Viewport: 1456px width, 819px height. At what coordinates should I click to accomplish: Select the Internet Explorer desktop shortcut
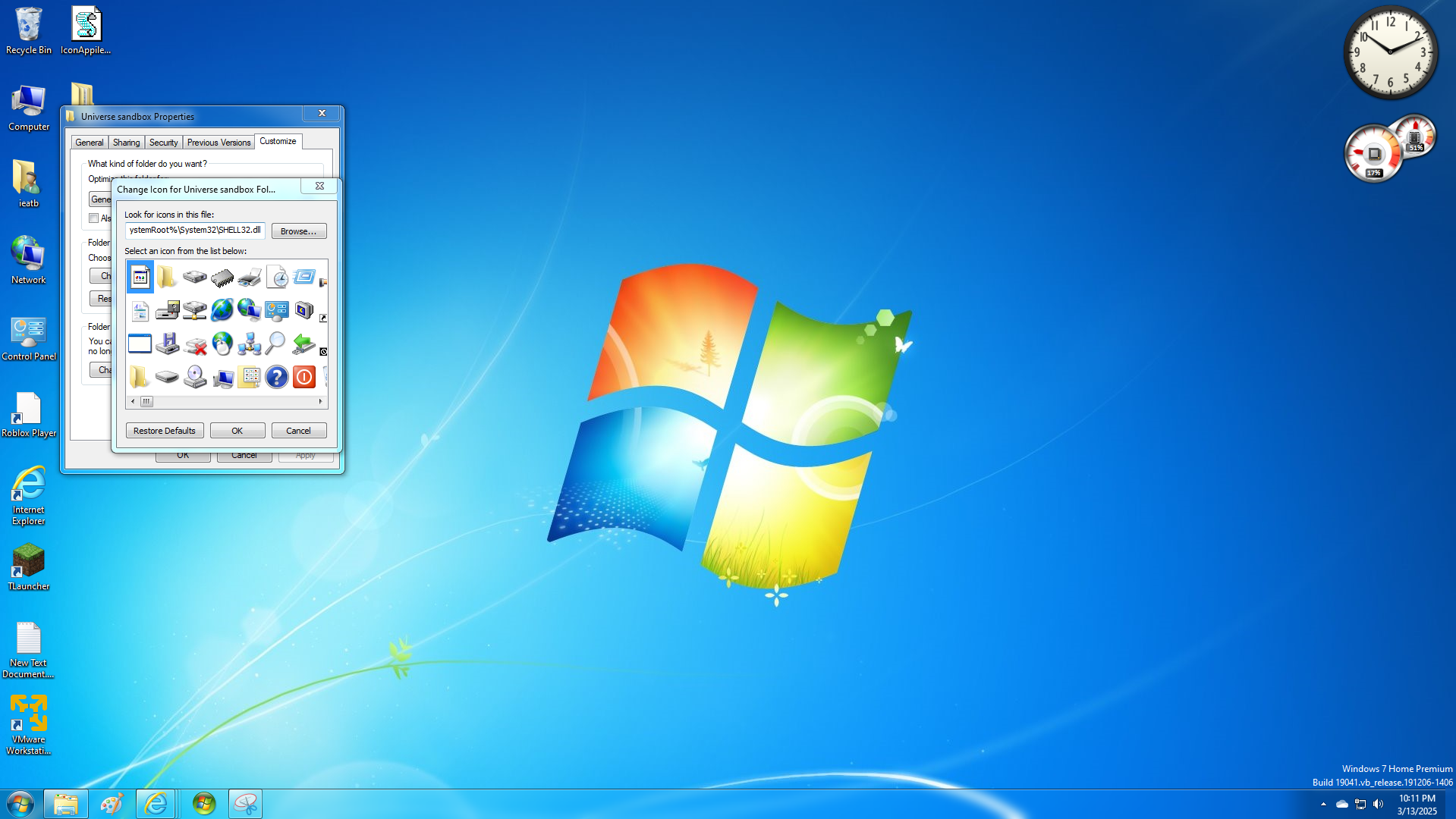tap(29, 497)
